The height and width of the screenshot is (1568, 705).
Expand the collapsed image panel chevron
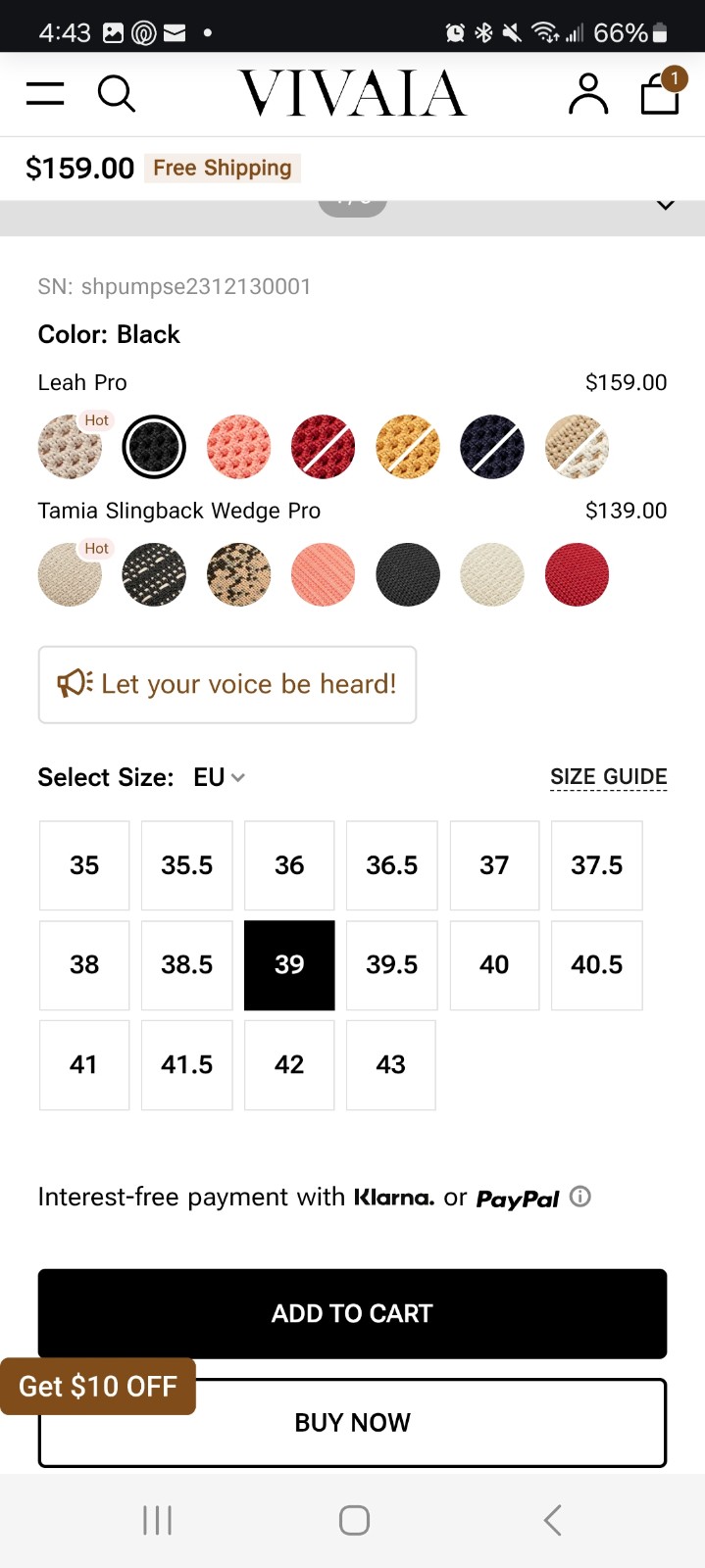[x=666, y=205]
